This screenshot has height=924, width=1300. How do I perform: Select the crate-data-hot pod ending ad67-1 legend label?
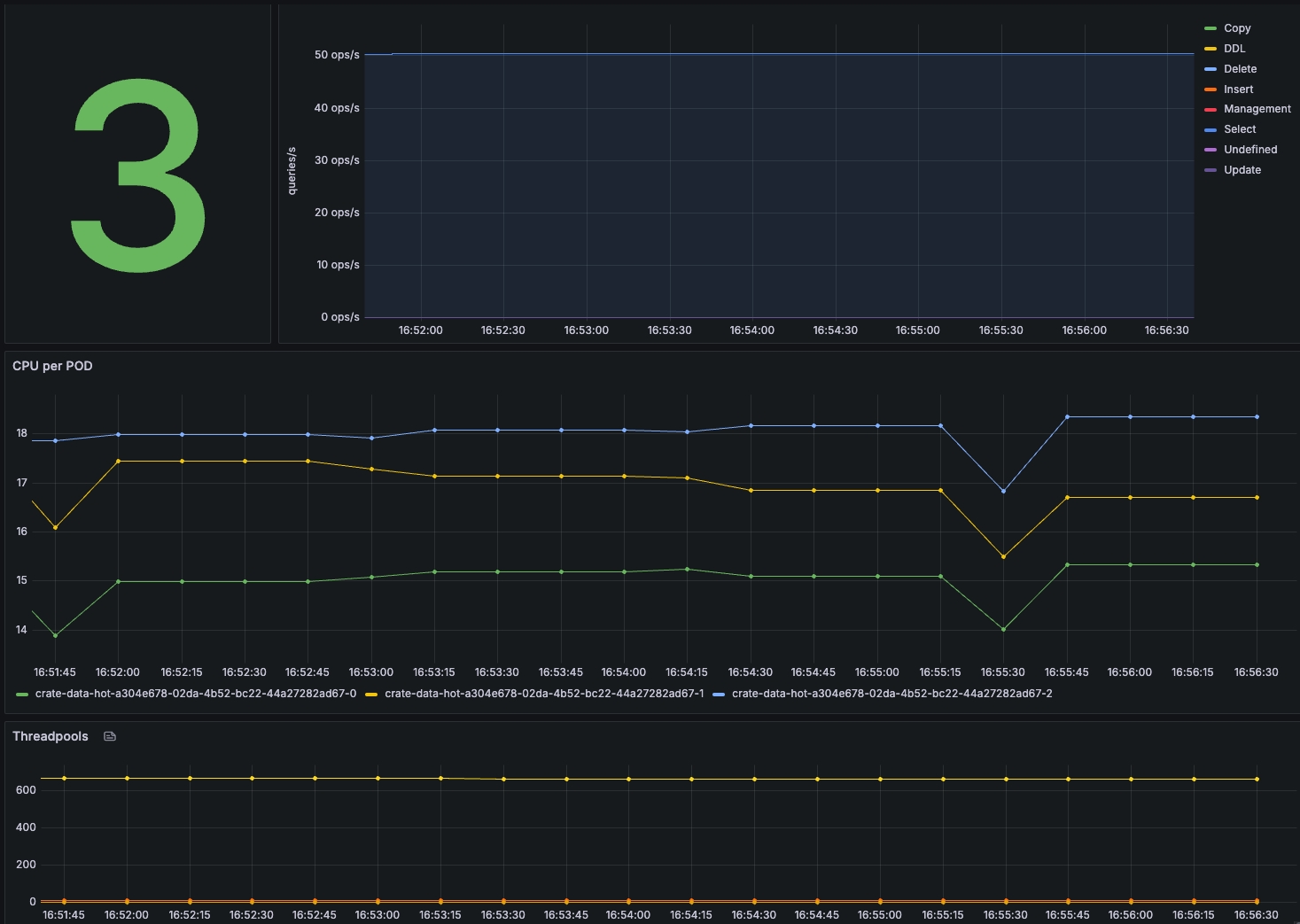pos(544,694)
